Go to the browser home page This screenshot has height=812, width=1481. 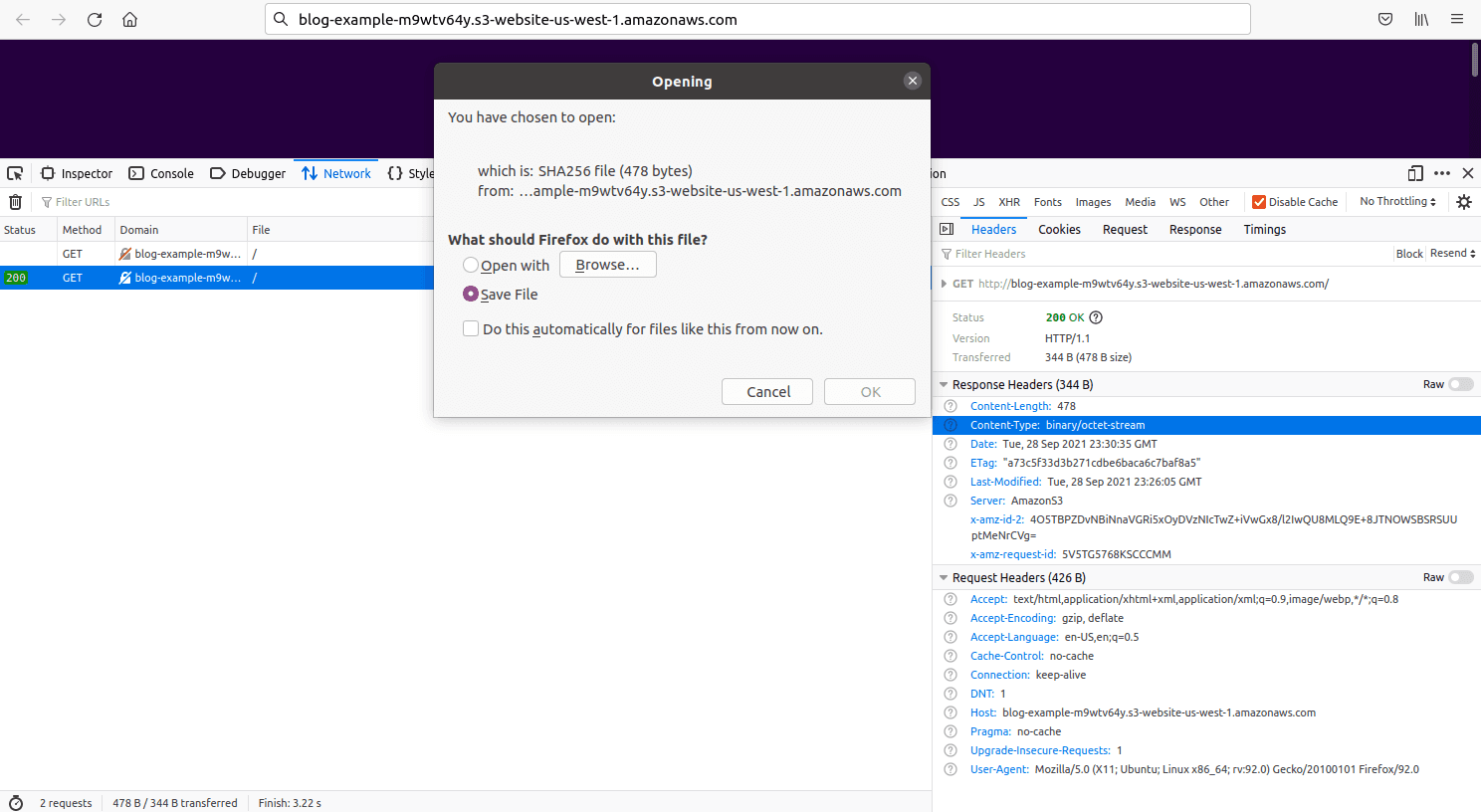pyautogui.click(x=129, y=19)
